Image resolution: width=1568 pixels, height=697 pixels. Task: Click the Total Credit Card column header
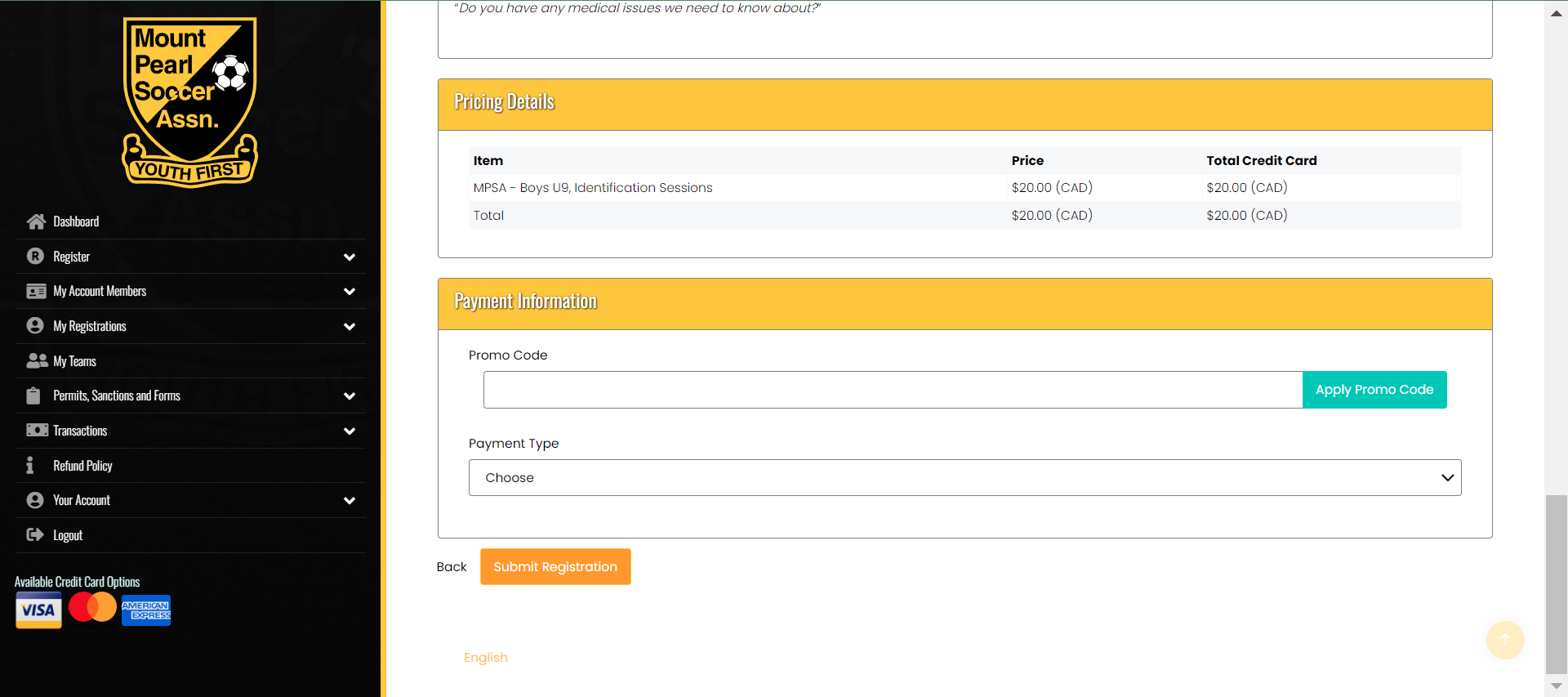[1262, 160]
